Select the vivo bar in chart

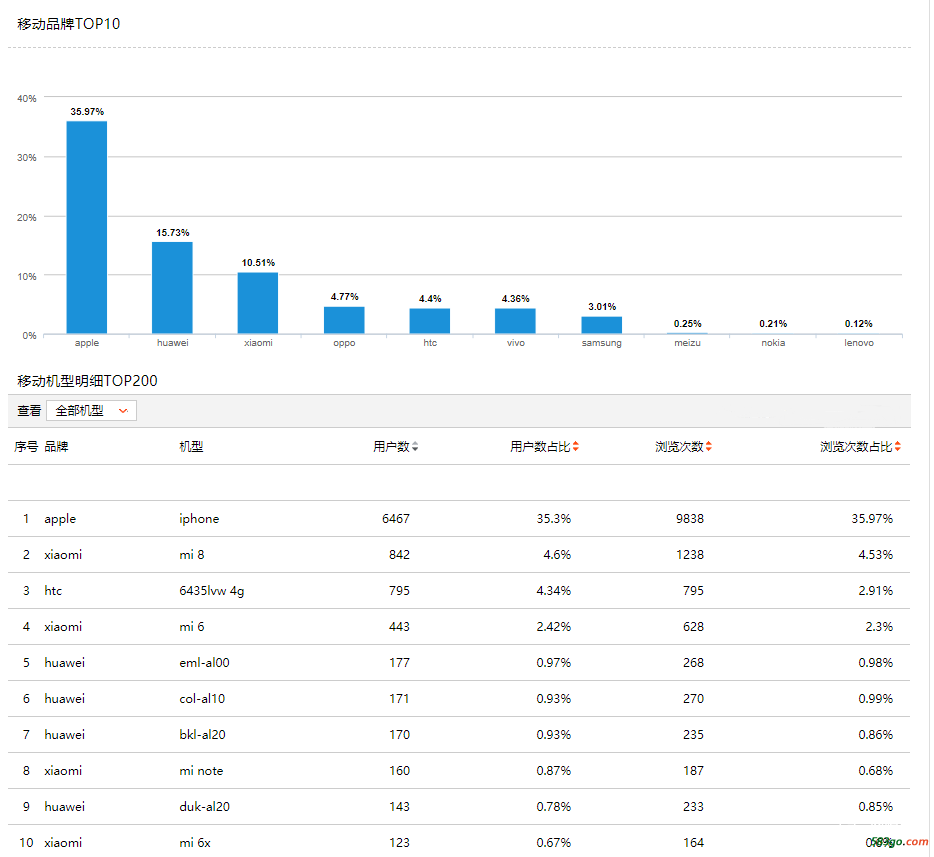click(x=515, y=321)
